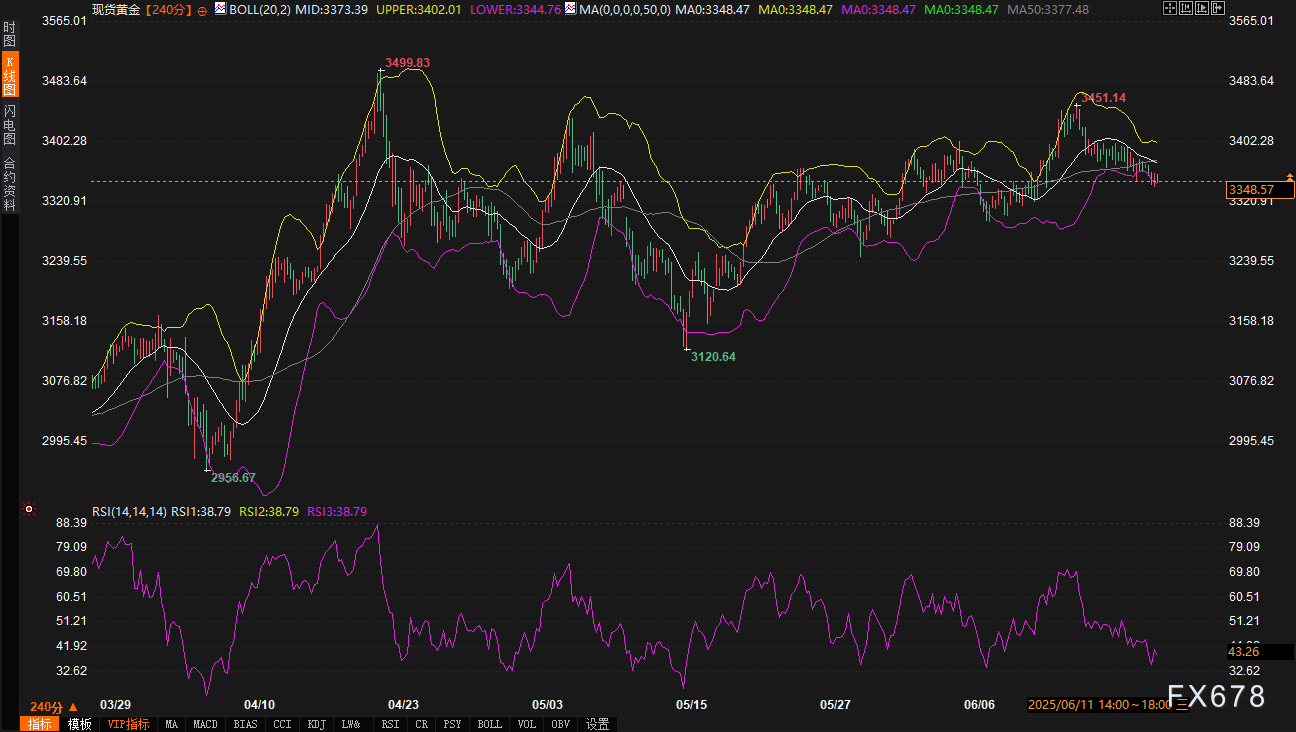This screenshot has width=1296, height=732.
Task: Click the jump-to-latest arrow icon
Action: pos(1220,8)
